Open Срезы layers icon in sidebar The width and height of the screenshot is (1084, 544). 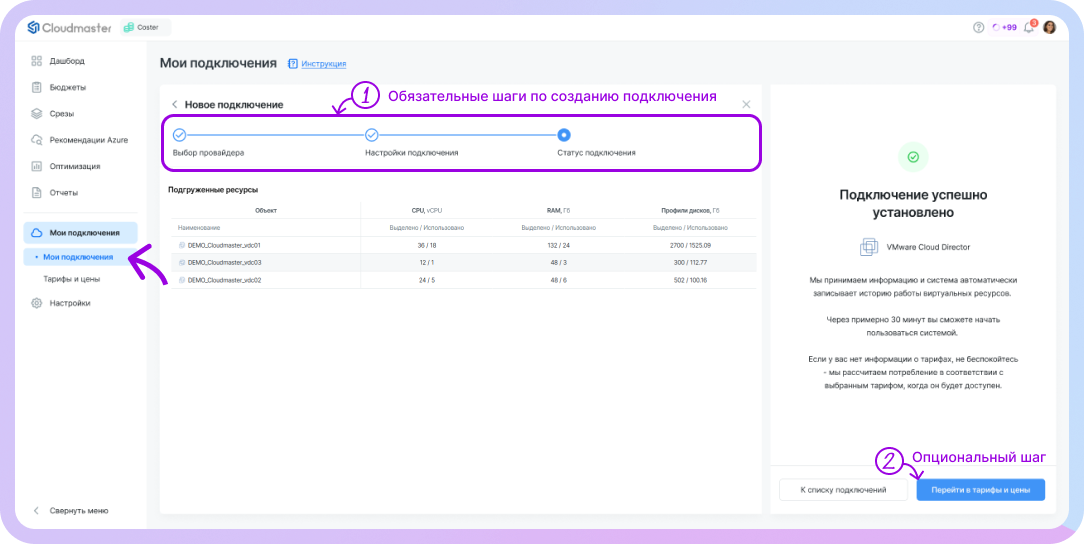36,113
